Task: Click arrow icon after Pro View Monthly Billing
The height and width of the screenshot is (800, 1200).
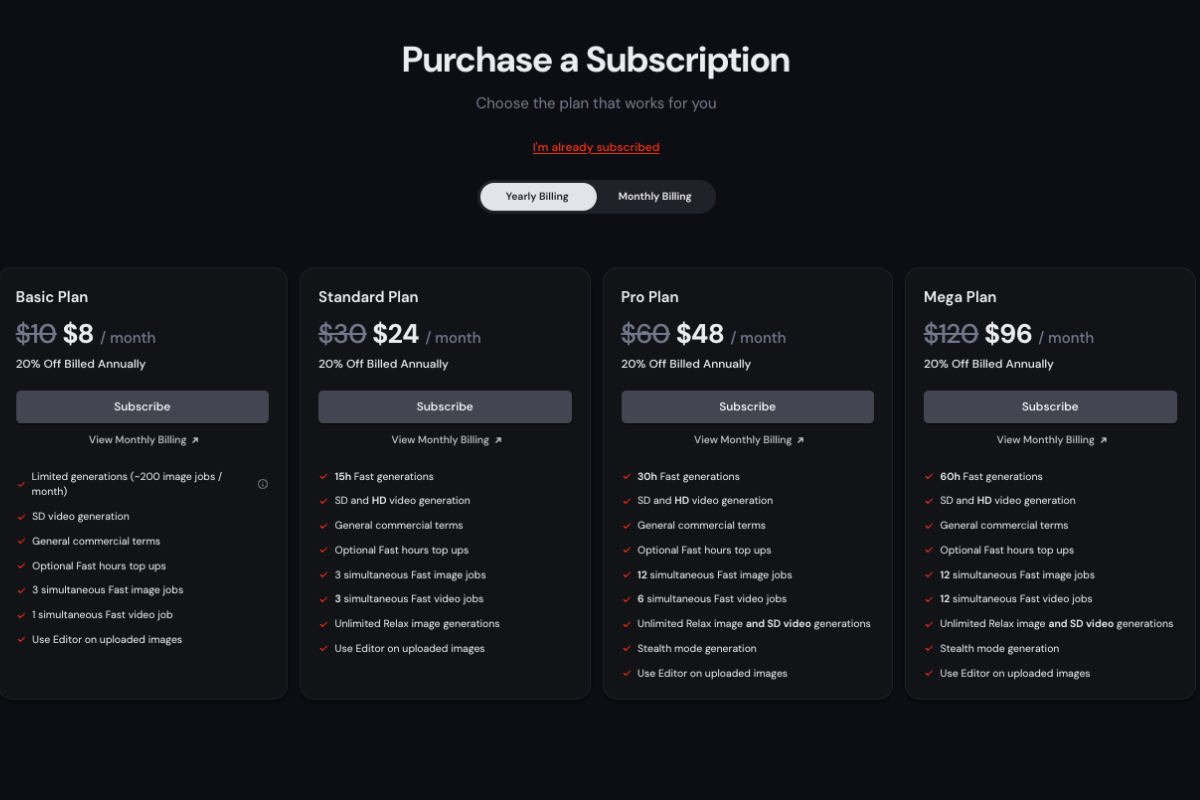Action: pyautogui.click(x=800, y=440)
